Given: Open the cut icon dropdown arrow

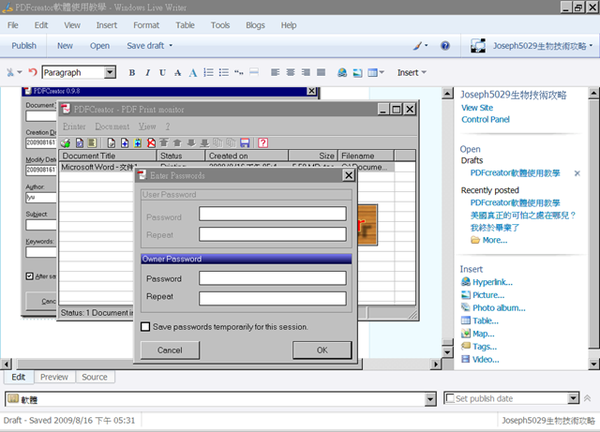Looking at the screenshot, I should click(20, 72).
